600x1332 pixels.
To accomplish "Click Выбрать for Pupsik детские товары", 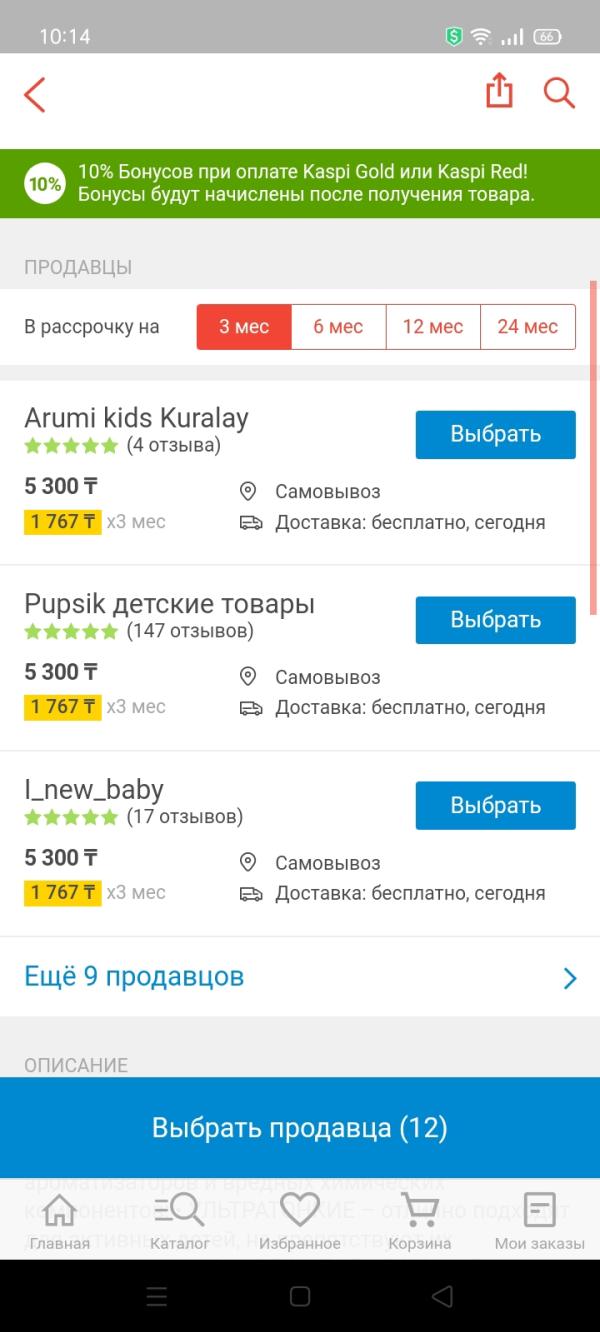I will tap(496, 620).
